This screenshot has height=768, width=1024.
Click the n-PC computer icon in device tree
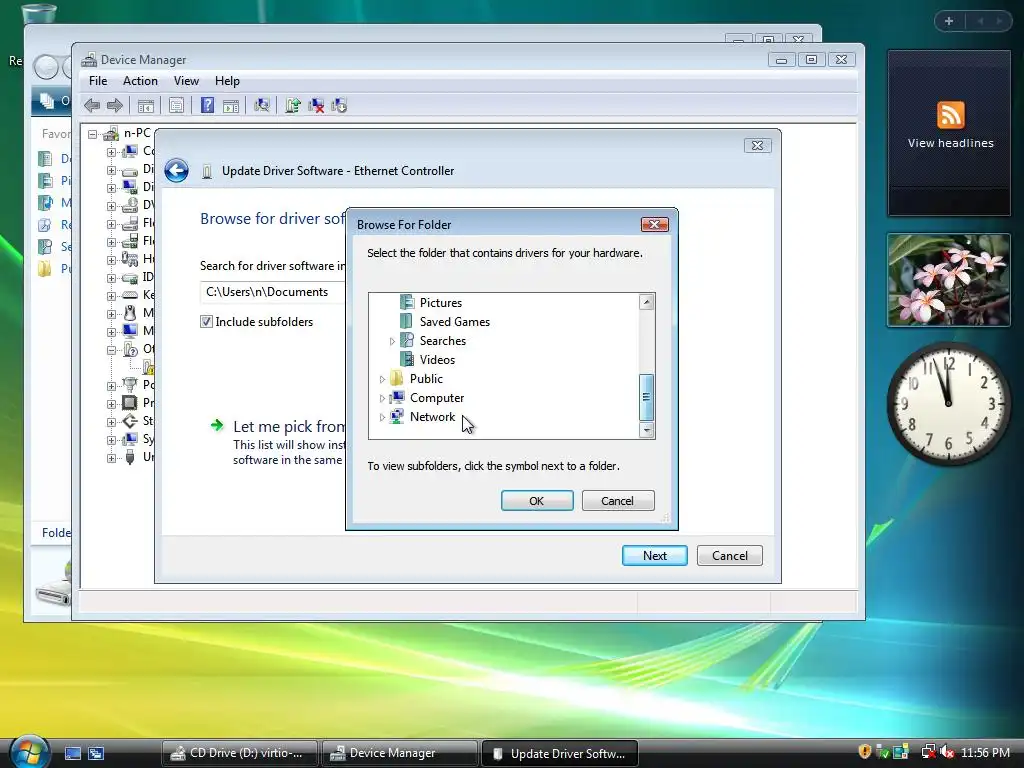[112, 133]
